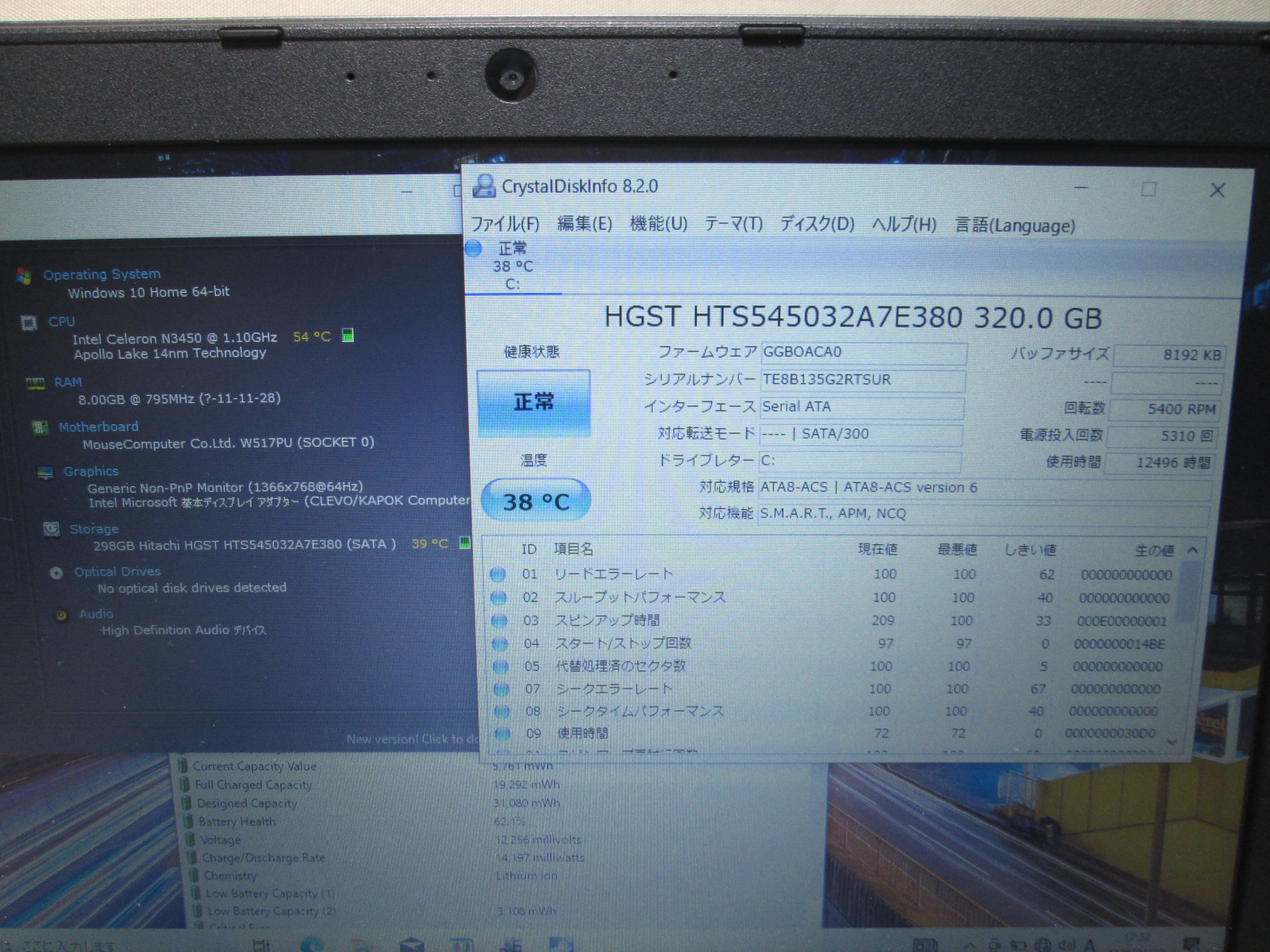Image resolution: width=1270 pixels, height=952 pixels.
Task: Click the CPU chip icon
Action: click(x=29, y=323)
